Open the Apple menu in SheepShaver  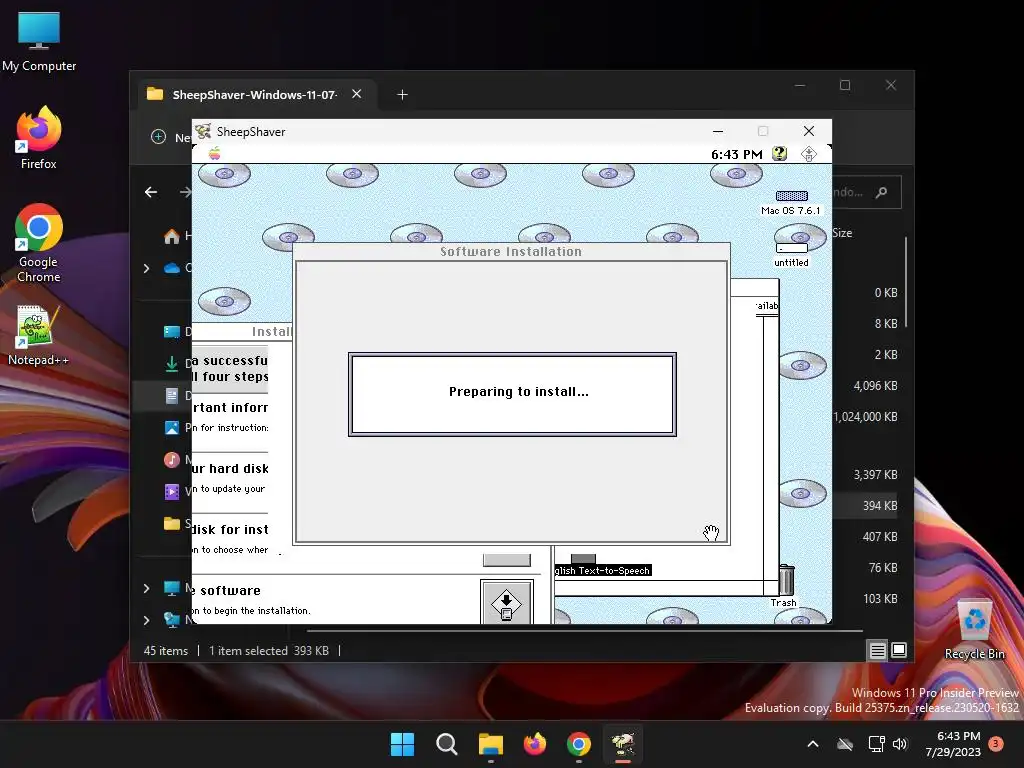tap(214, 154)
